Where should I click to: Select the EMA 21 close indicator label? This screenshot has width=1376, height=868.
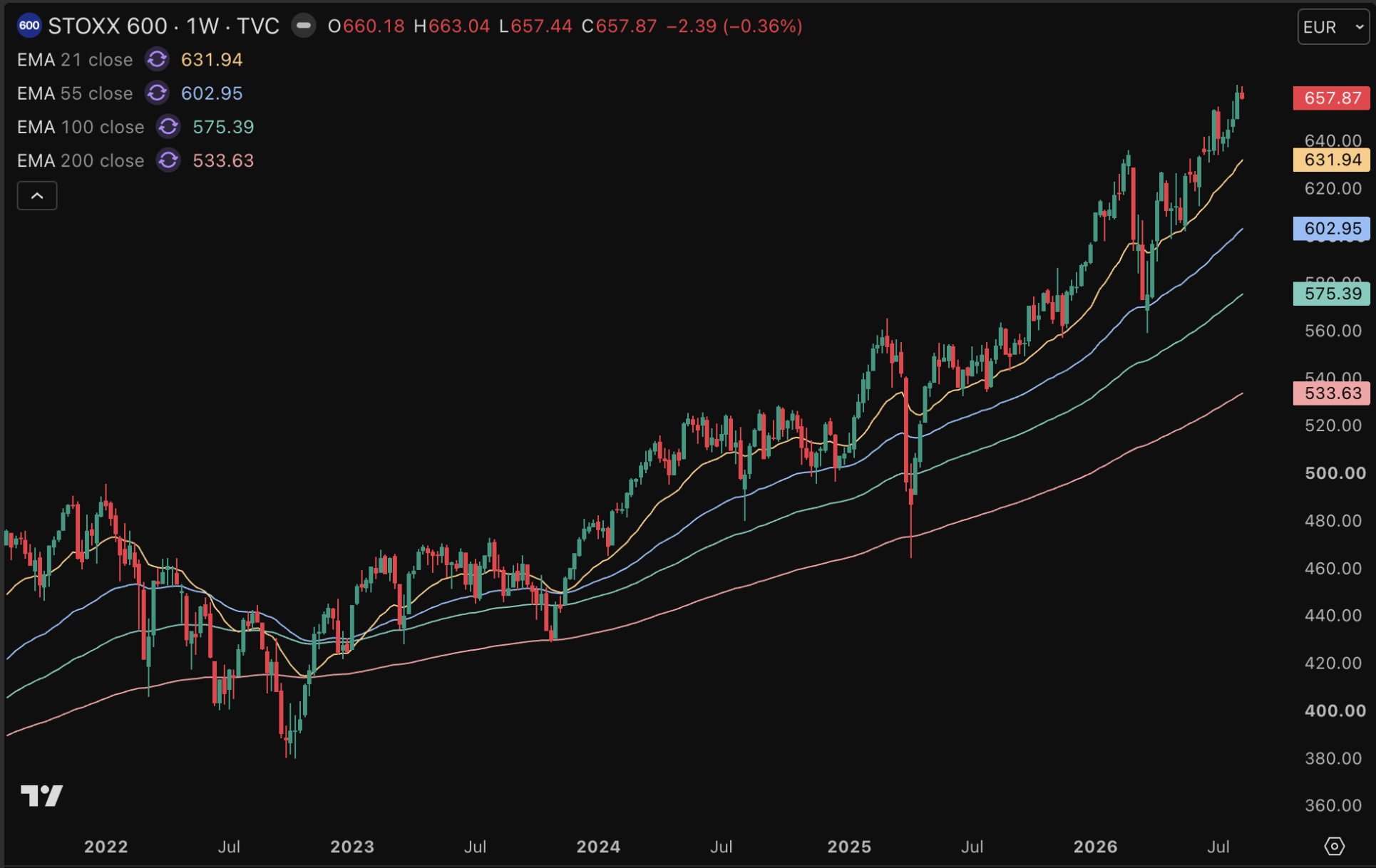point(75,60)
